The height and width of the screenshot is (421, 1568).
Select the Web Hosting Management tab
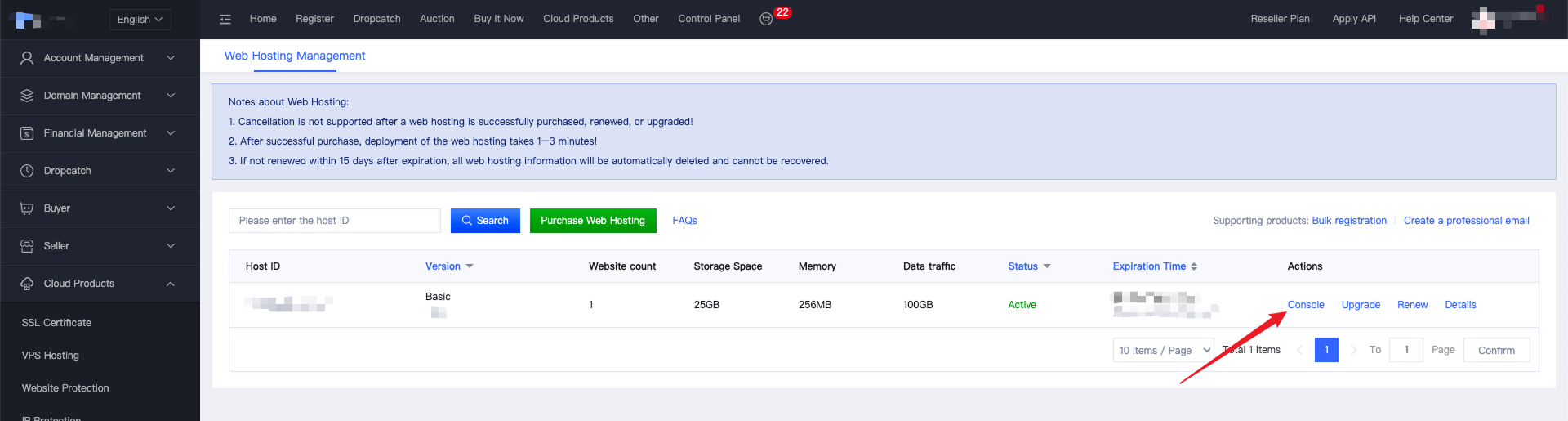click(295, 56)
